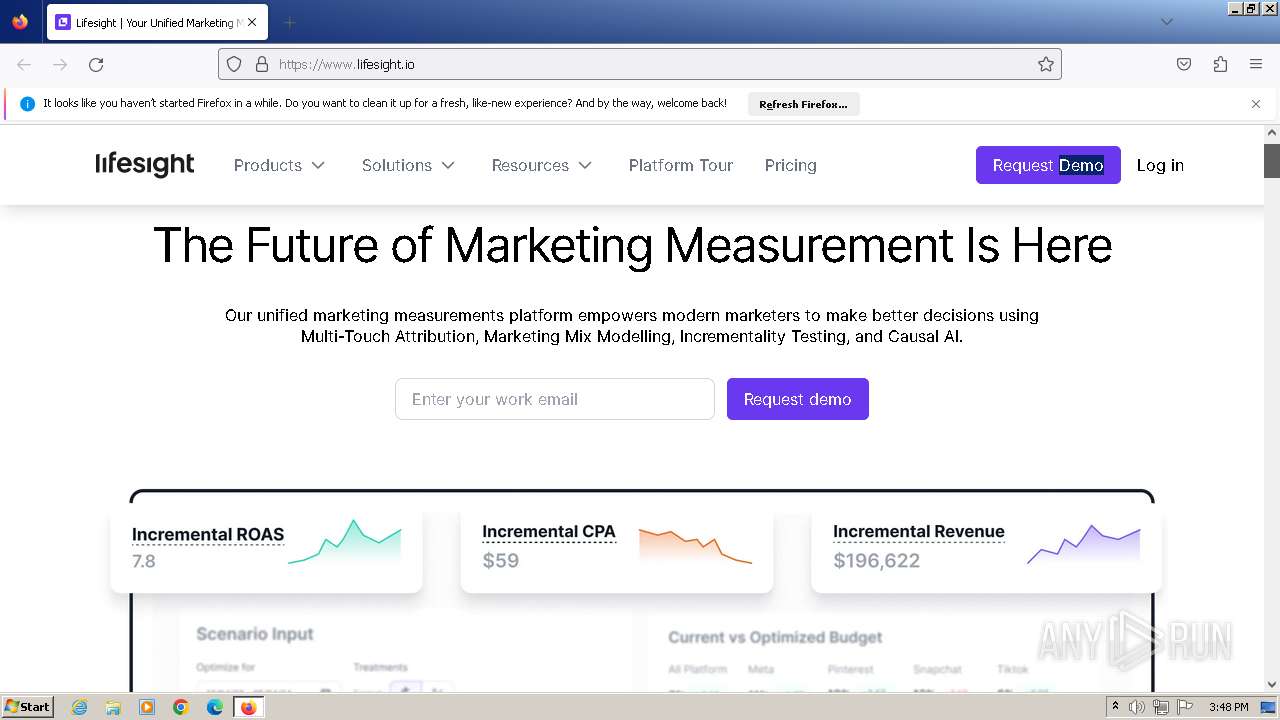Click the Incremental Revenue value $196,622
Viewport: 1280px width, 720px height.
click(876, 561)
